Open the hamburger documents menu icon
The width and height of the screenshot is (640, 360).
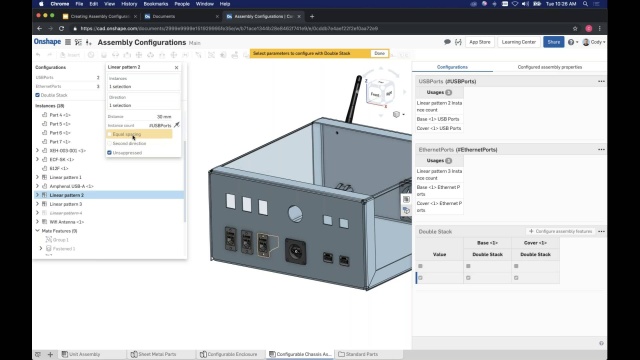(68, 42)
